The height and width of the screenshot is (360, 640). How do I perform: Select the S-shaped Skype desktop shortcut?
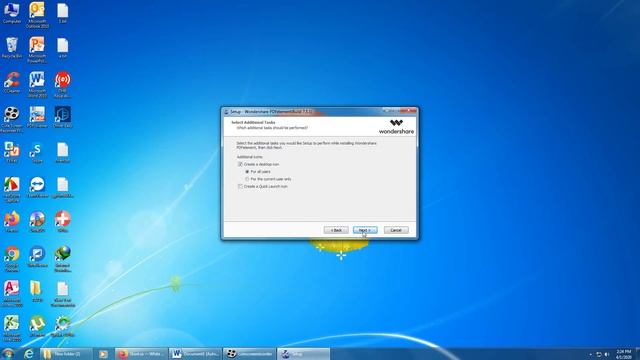[37, 153]
